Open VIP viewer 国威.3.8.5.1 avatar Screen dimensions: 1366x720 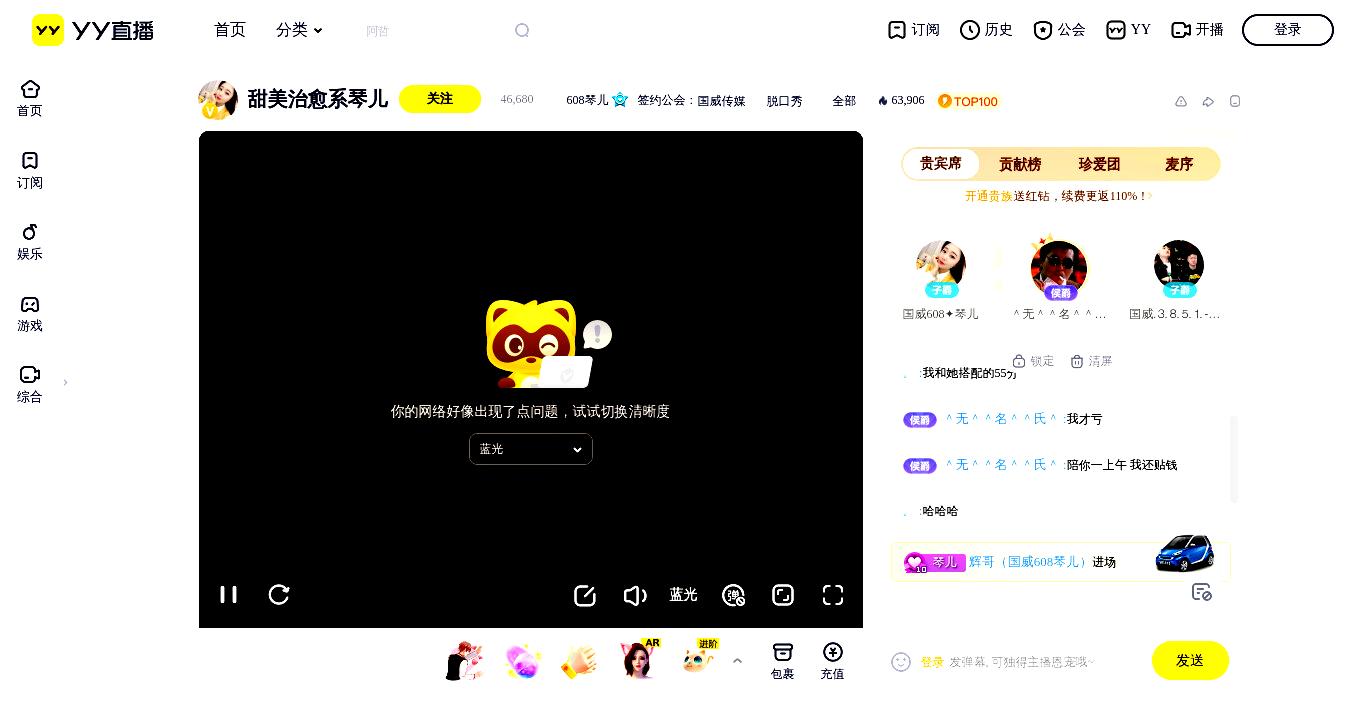click(1179, 267)
